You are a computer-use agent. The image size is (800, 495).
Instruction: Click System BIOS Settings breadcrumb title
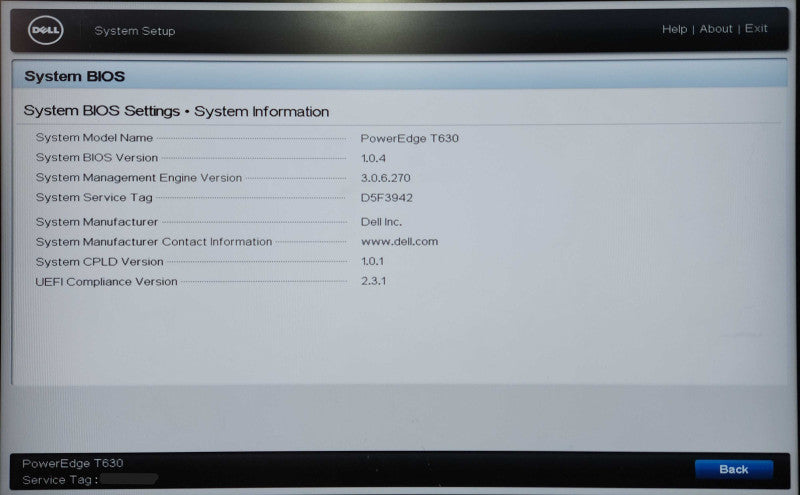coord(102,111)
